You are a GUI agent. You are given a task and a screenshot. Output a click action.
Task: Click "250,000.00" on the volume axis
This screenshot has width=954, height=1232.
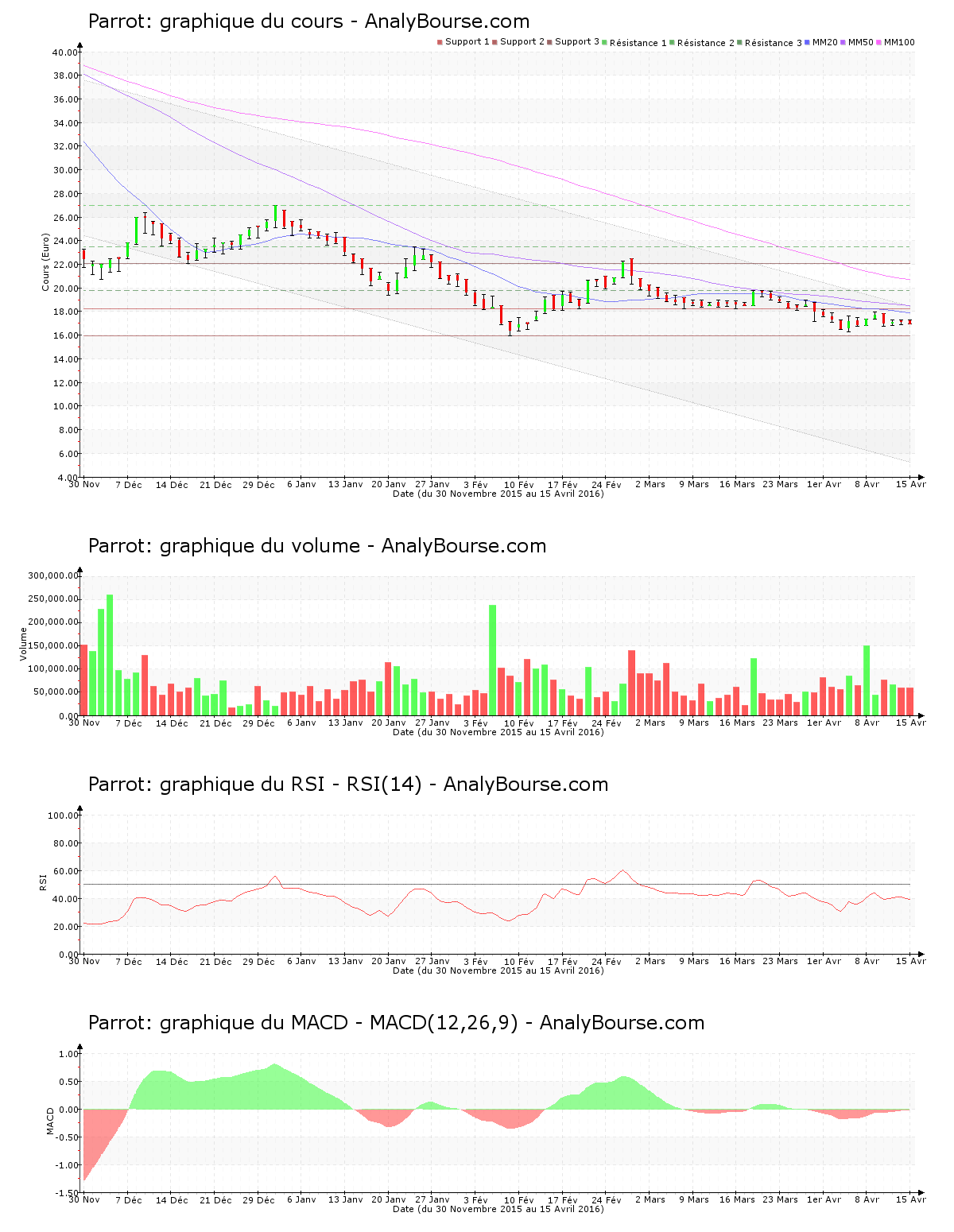(53, 599)
